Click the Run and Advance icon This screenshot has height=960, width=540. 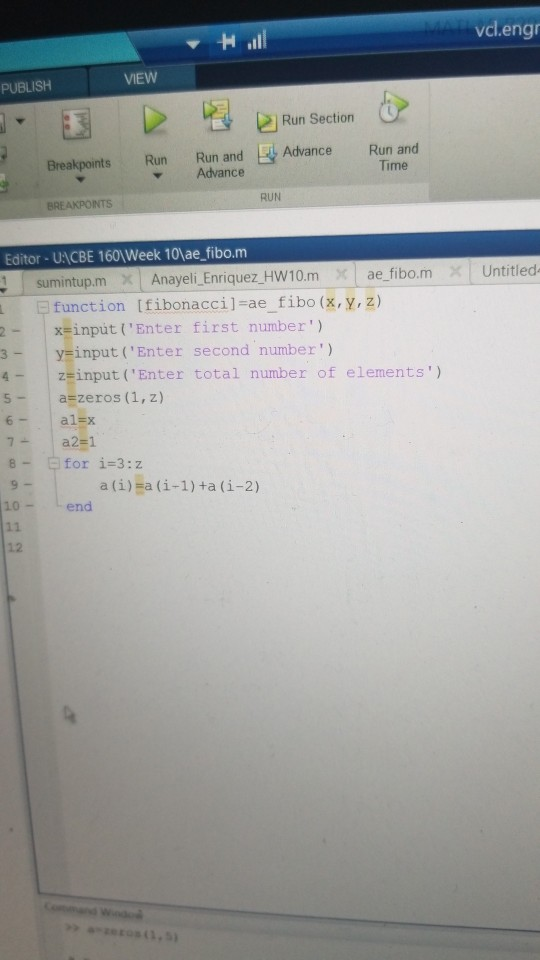(x=217, y=115)
